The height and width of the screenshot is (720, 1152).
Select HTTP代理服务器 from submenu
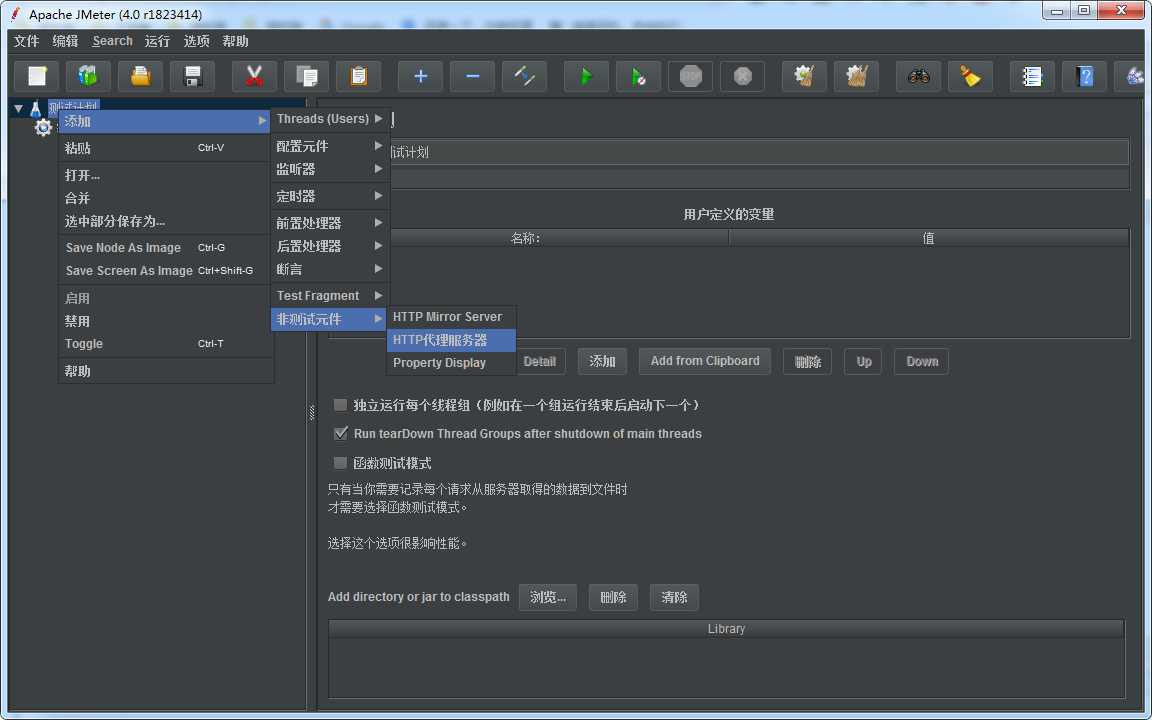(x=451, y=340)
